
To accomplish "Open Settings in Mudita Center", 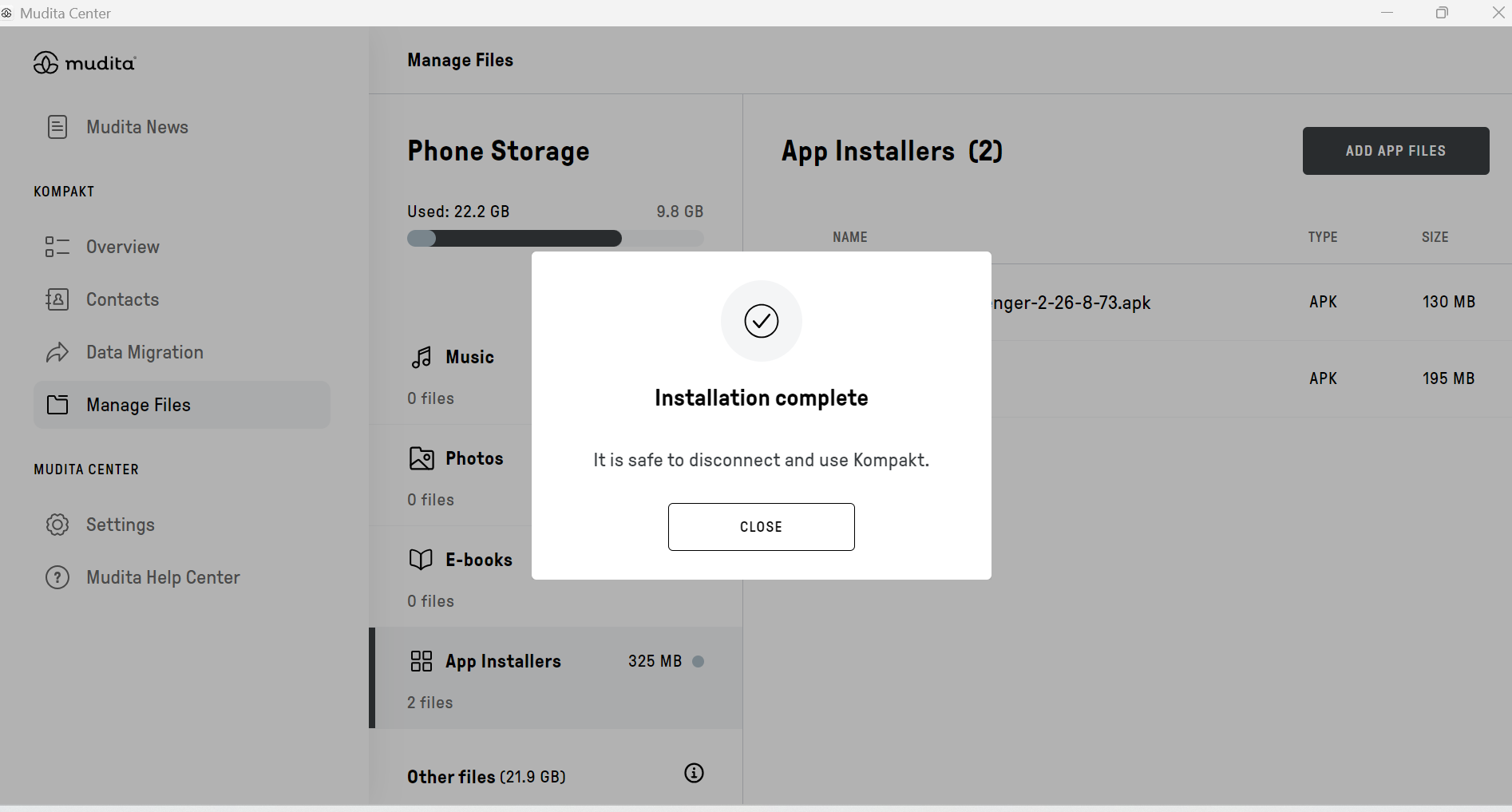I will coord(182,525).
